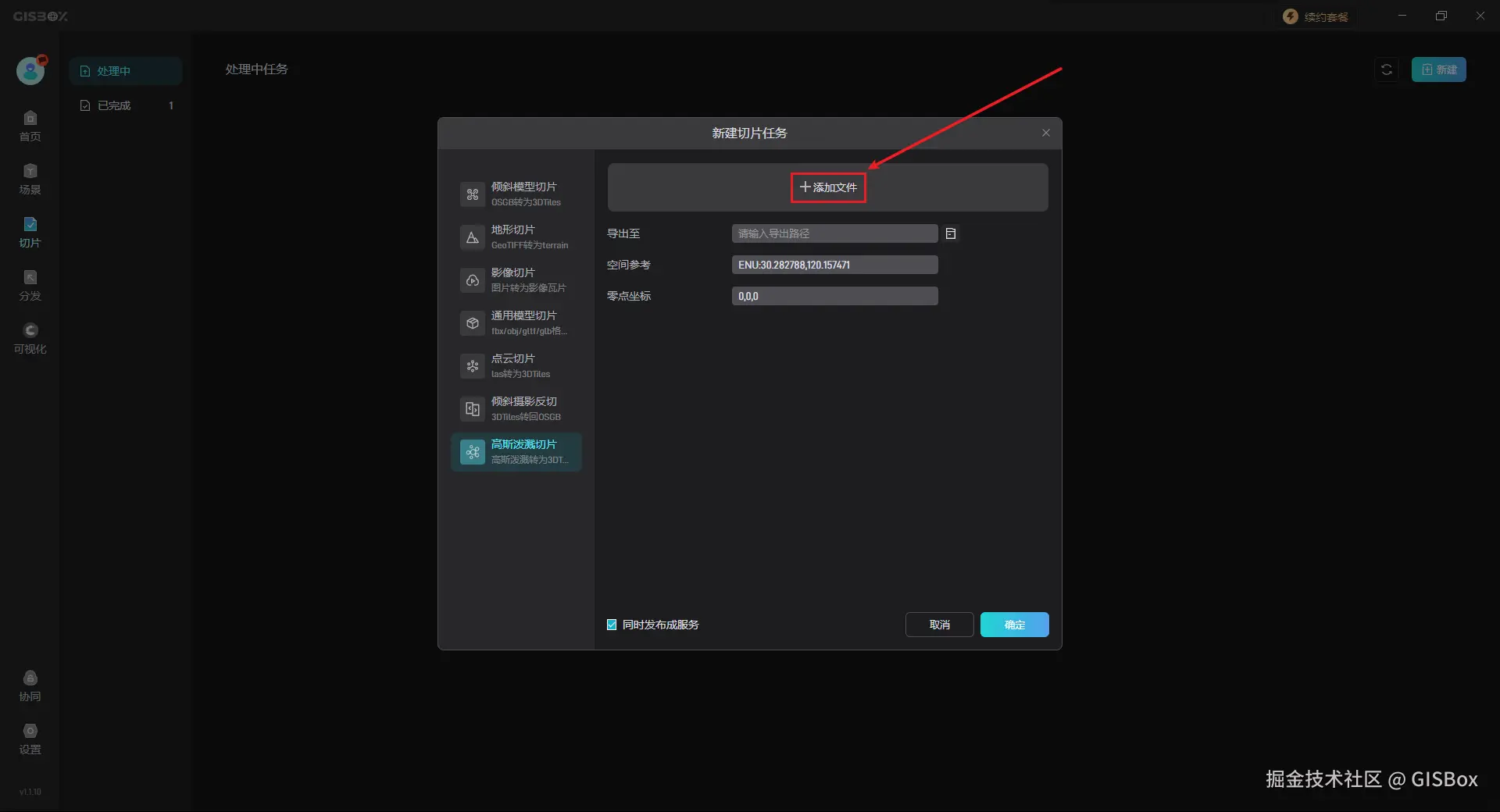This screenshot has width=1500, height=812.
Task: Click the v1.1.10 version label
Action: pyautogui.click(x=30, y=792)
